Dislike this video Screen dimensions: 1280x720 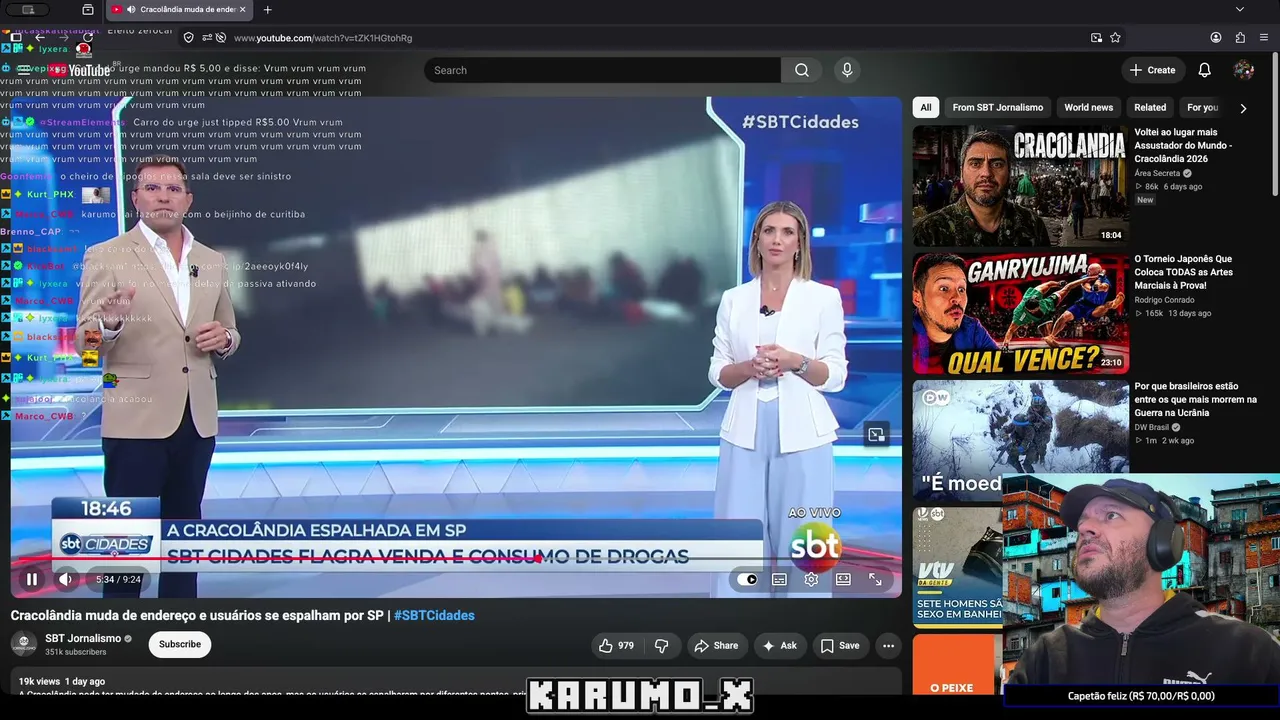(661, 646)
